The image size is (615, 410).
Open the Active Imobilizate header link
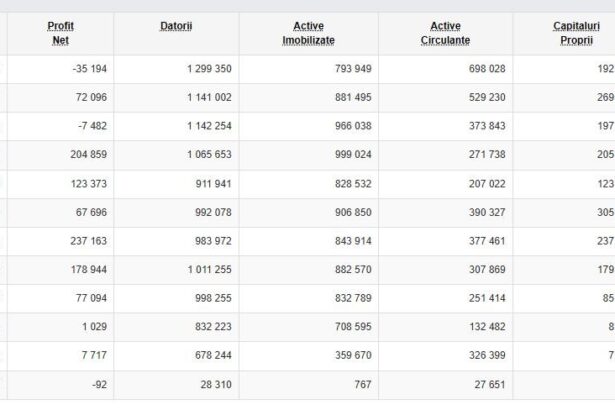[x=307, y=33]
